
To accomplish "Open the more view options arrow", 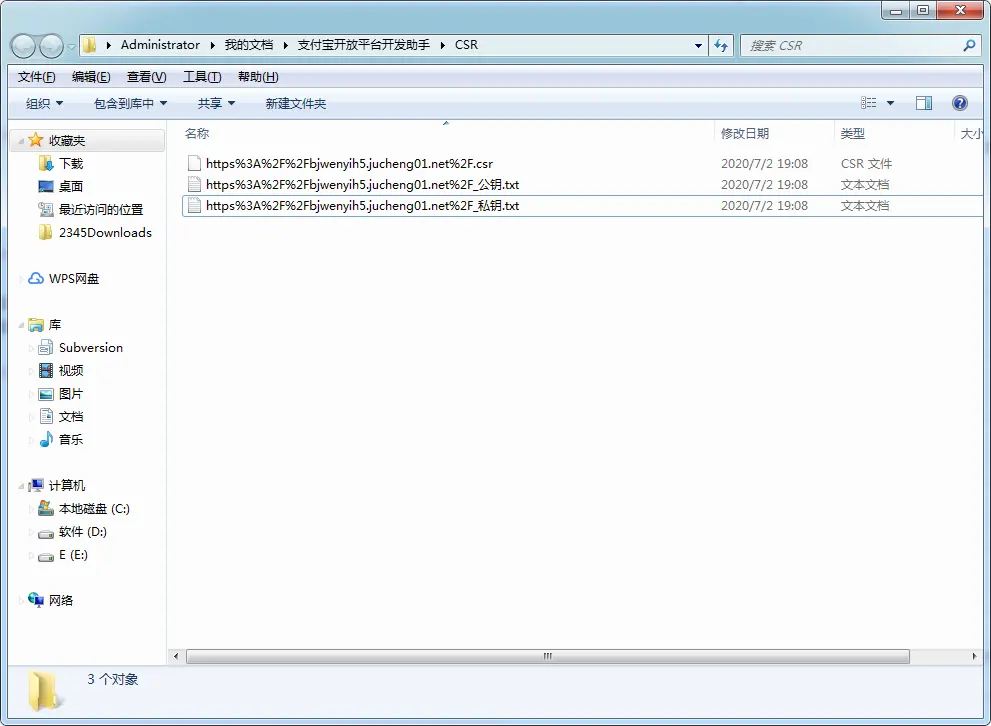I will point(890,103).
